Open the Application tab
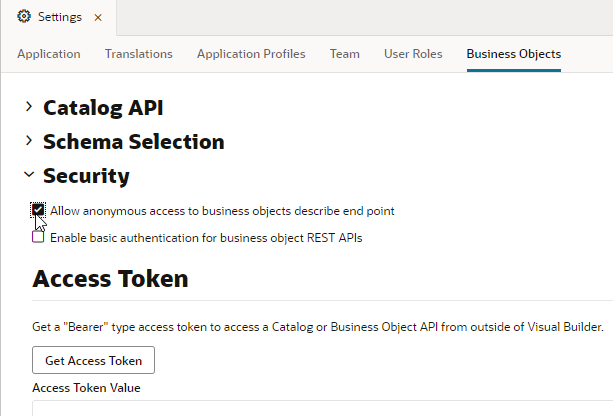Viewport: 613px width, 416px height. point(49,54)
